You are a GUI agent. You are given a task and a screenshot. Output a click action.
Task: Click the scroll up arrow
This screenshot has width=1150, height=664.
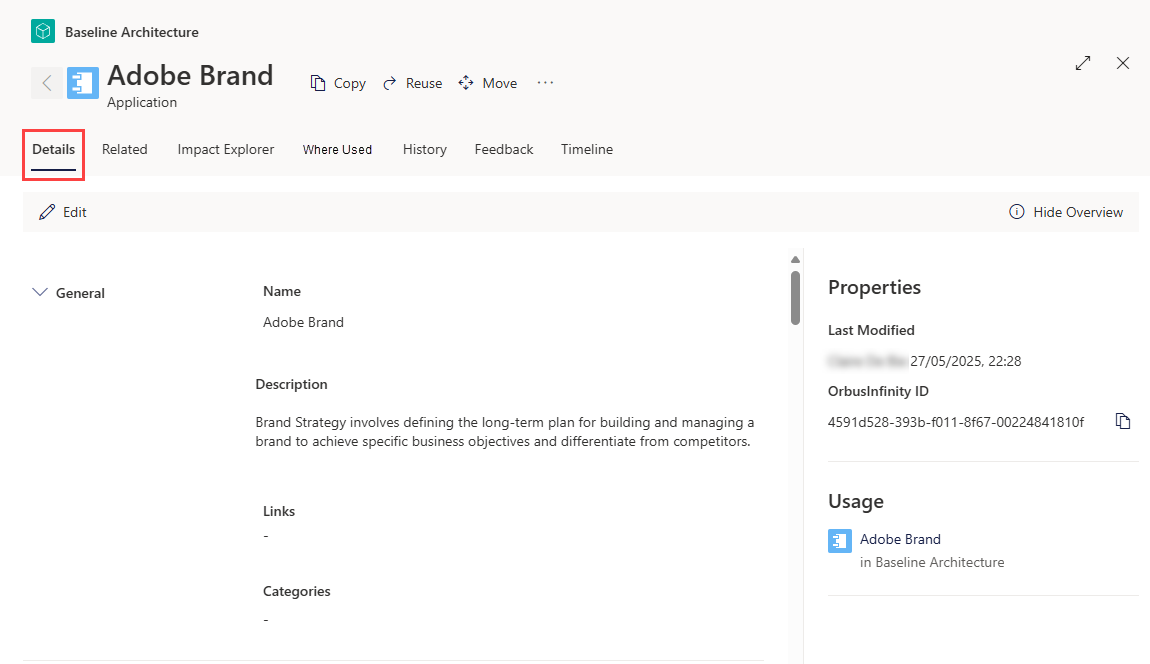pos(795,260)
